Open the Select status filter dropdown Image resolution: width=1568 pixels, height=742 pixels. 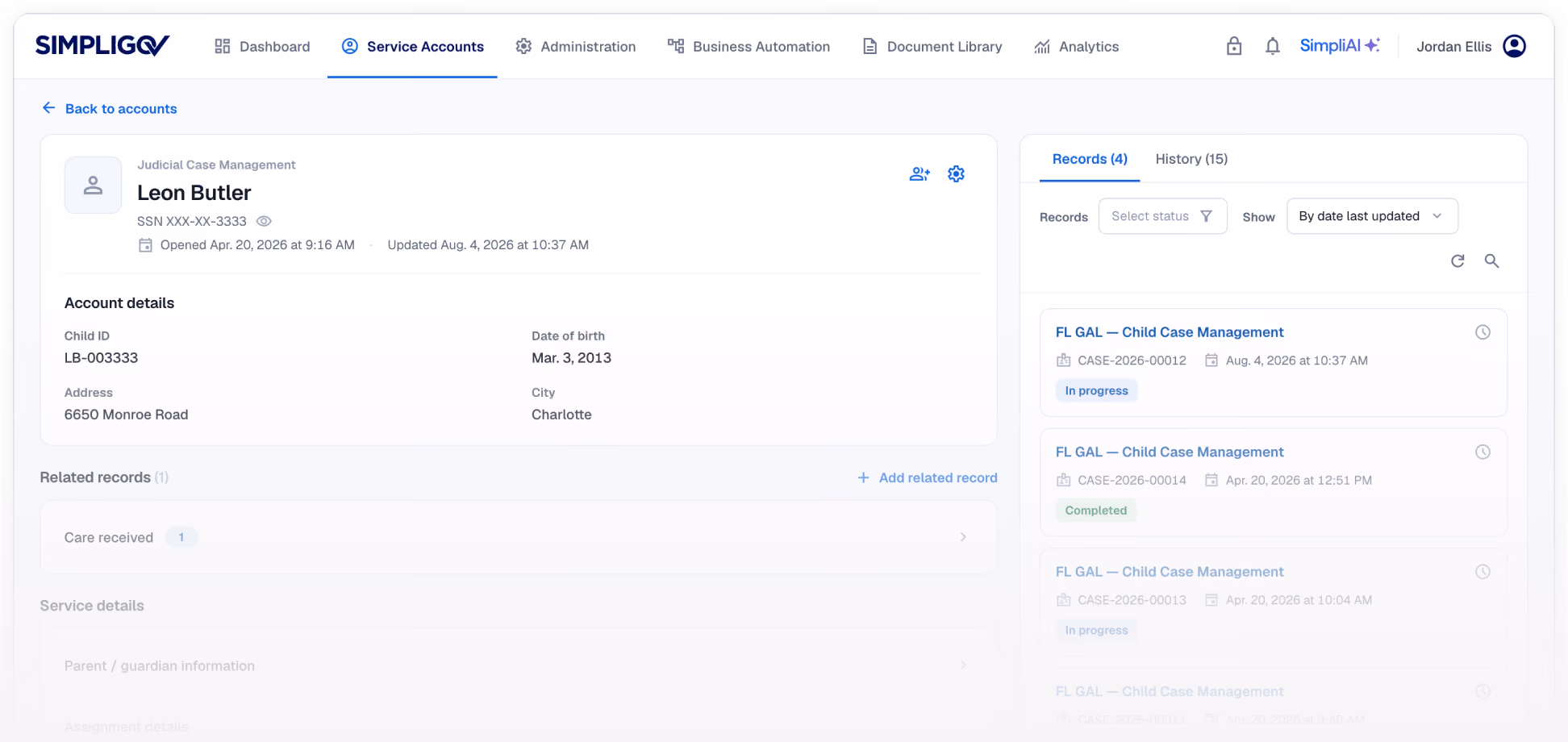coord(1162,216)
